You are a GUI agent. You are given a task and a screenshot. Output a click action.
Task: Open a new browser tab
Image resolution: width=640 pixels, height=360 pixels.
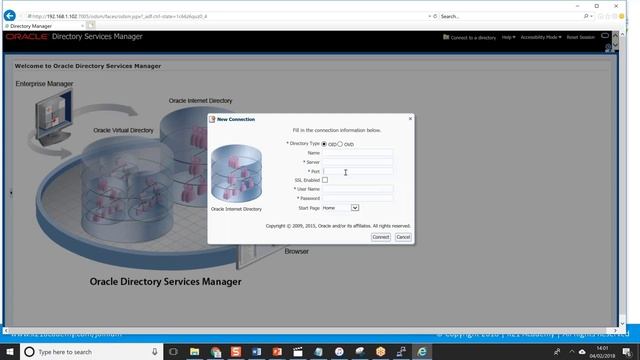(91, 26)
